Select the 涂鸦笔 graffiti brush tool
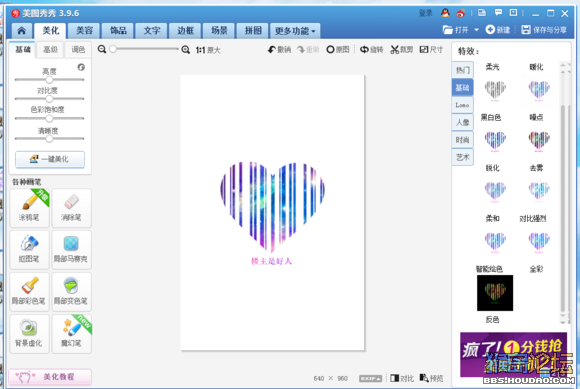 coord(30,208)
